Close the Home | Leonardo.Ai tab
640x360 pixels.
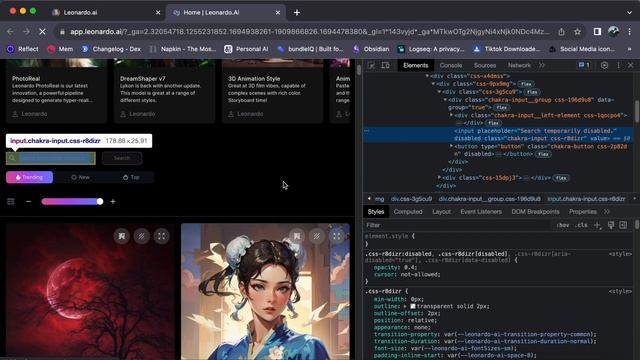278,13
